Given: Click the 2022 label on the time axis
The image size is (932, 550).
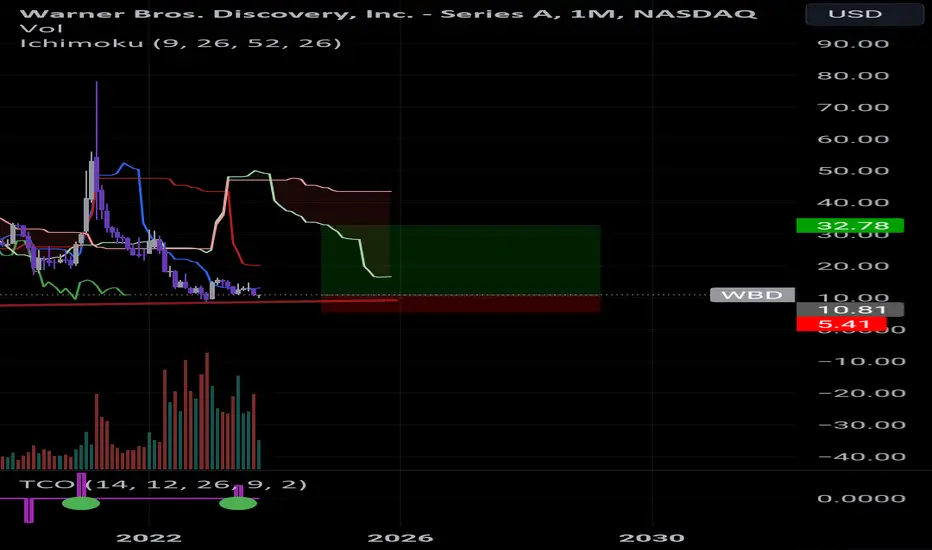Looking at the screenshot, I should click(x=149, y=538).
